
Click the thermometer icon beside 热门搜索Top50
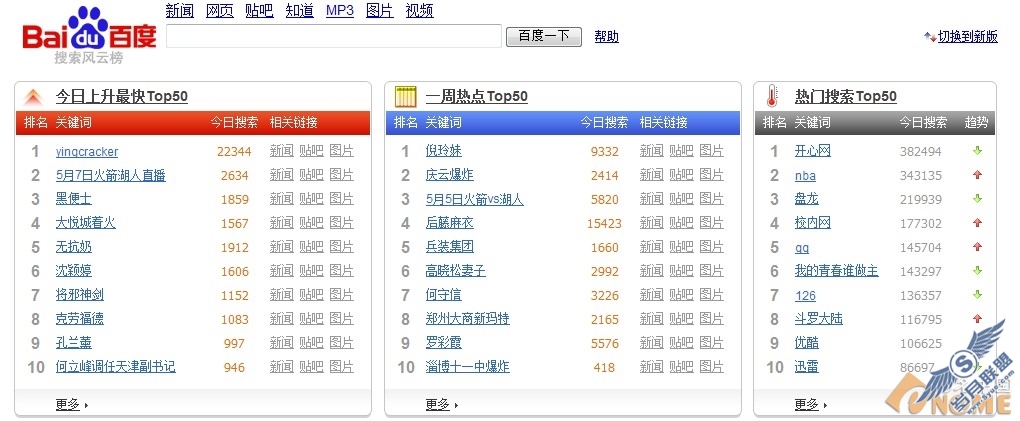point(772,97)
